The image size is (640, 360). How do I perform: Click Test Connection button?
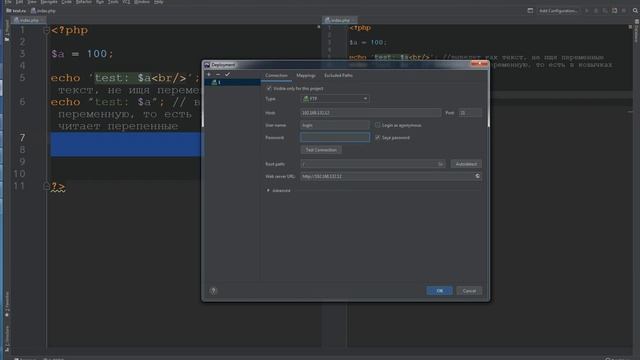pos(321,150)
